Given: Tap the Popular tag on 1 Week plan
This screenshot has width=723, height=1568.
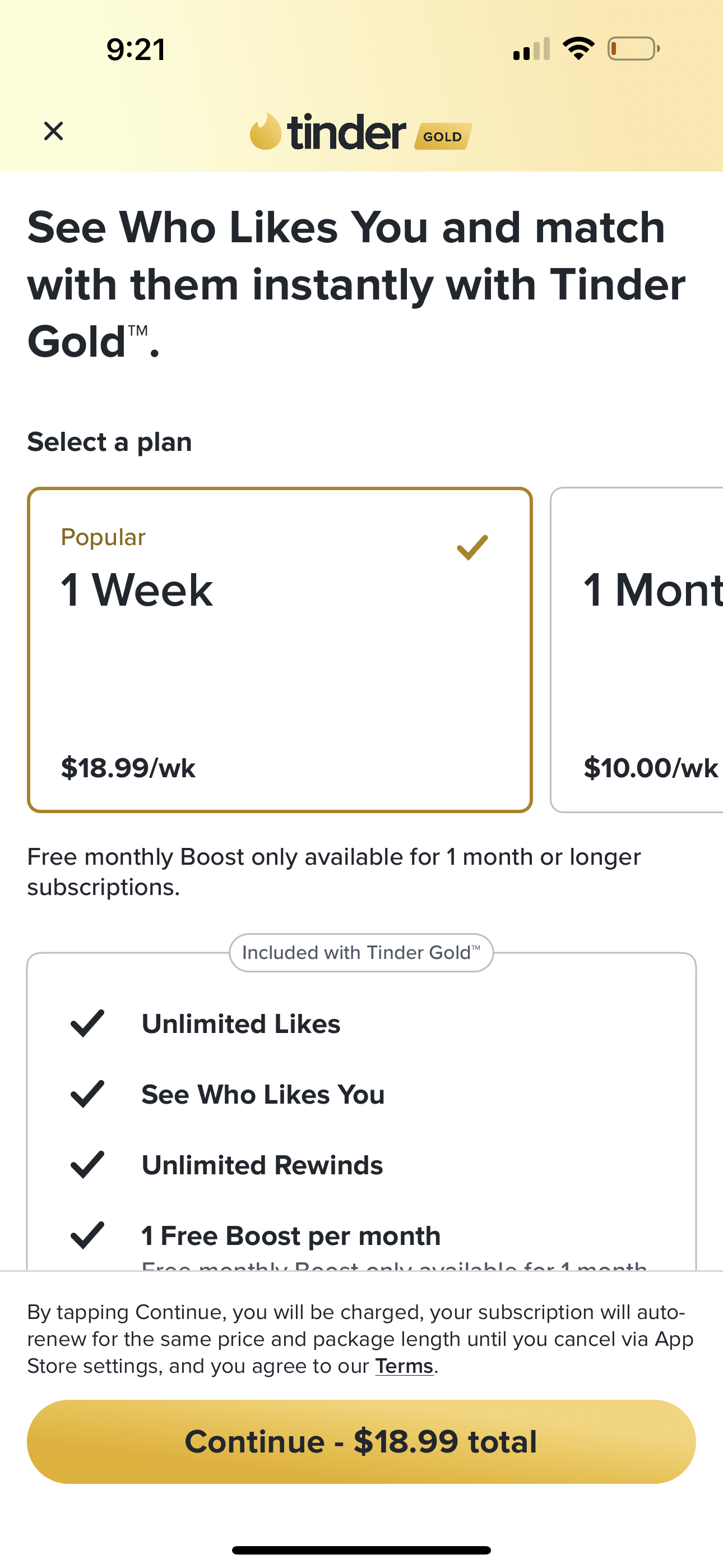Looking at the screenshot, I should point(103,537).
